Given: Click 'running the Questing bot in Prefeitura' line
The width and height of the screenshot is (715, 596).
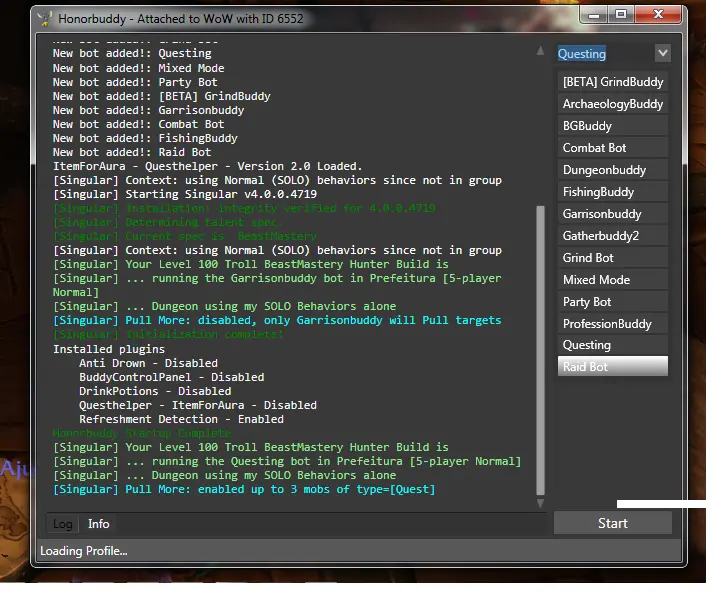Looking at the screenshot, I should (x=287, y=461).
